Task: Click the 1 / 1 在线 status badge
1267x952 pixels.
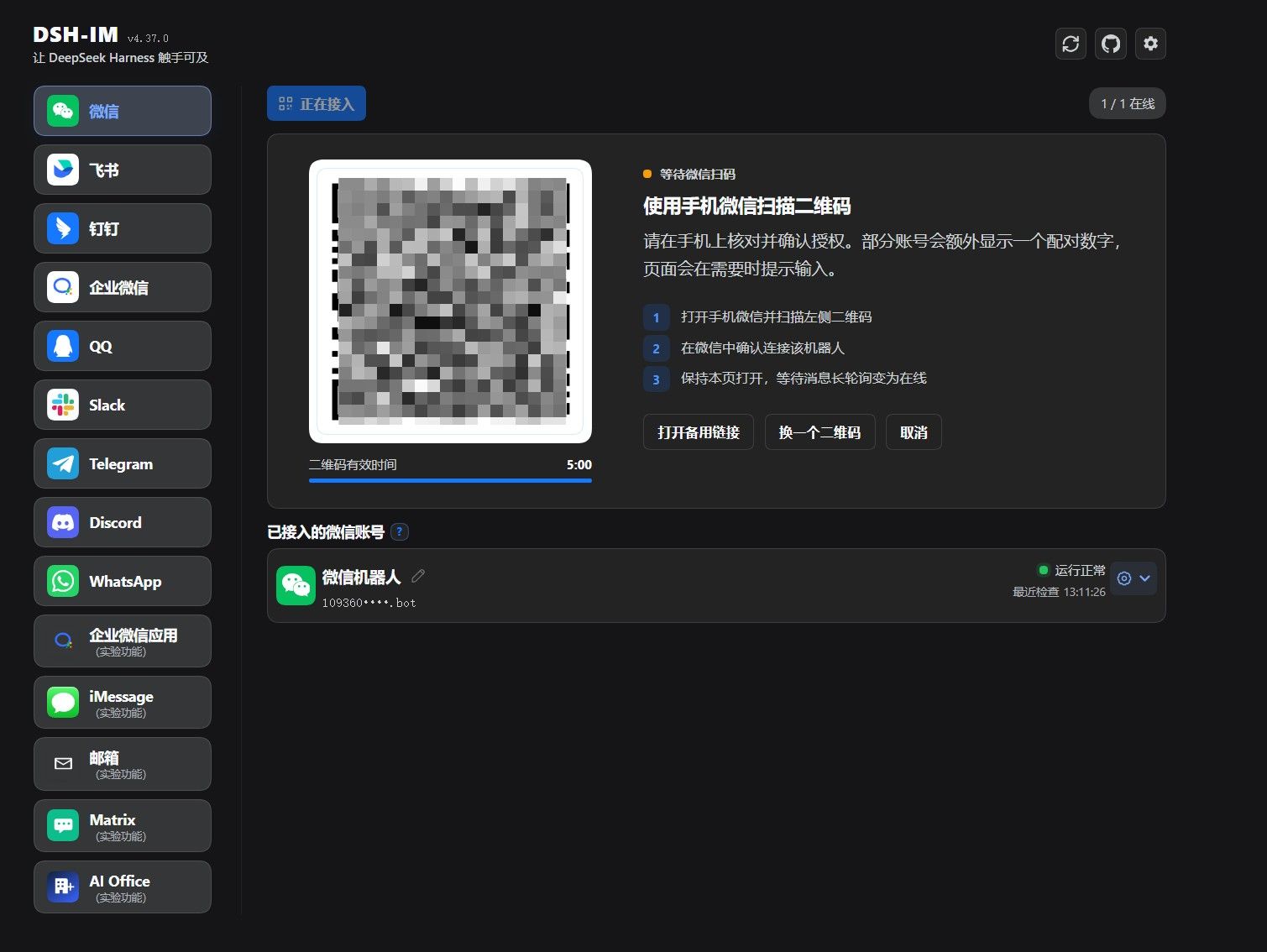Action: 1128,103
